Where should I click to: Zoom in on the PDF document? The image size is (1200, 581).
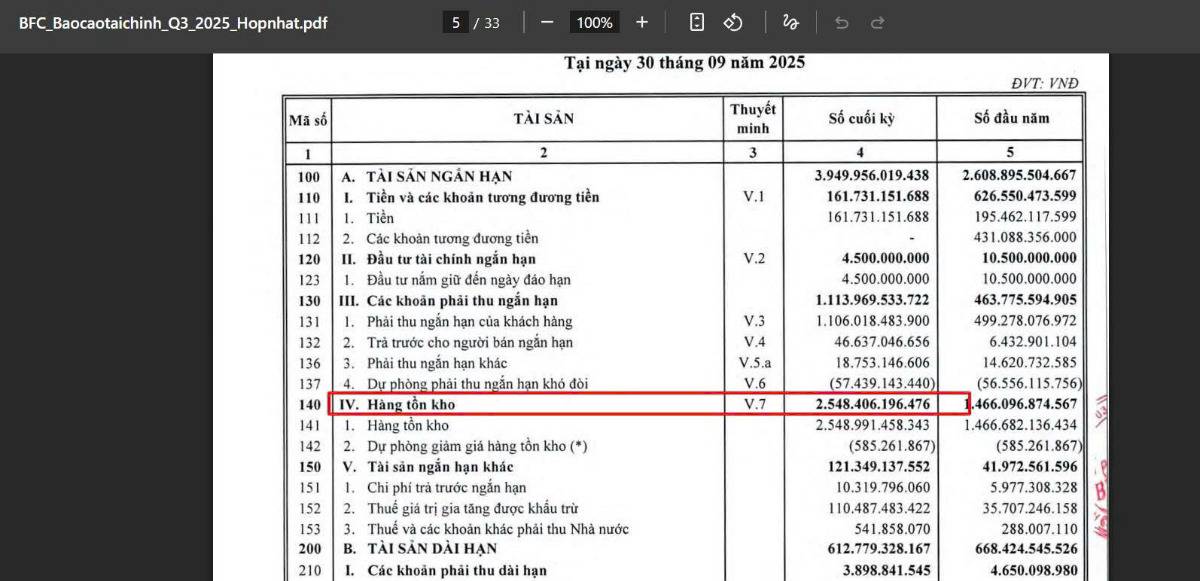point(641,22)
